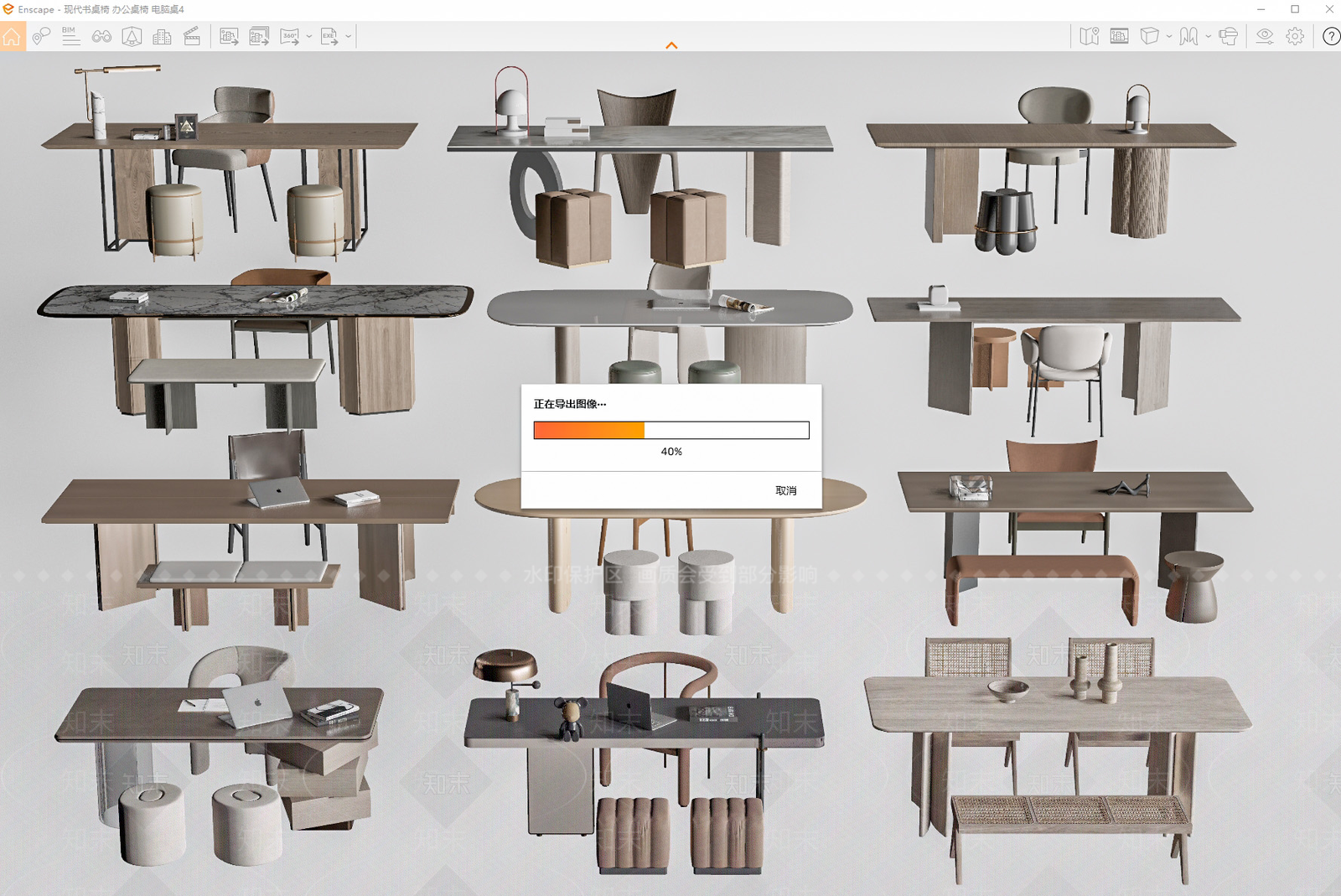Open the Help question mark button

coord(1331,36)
